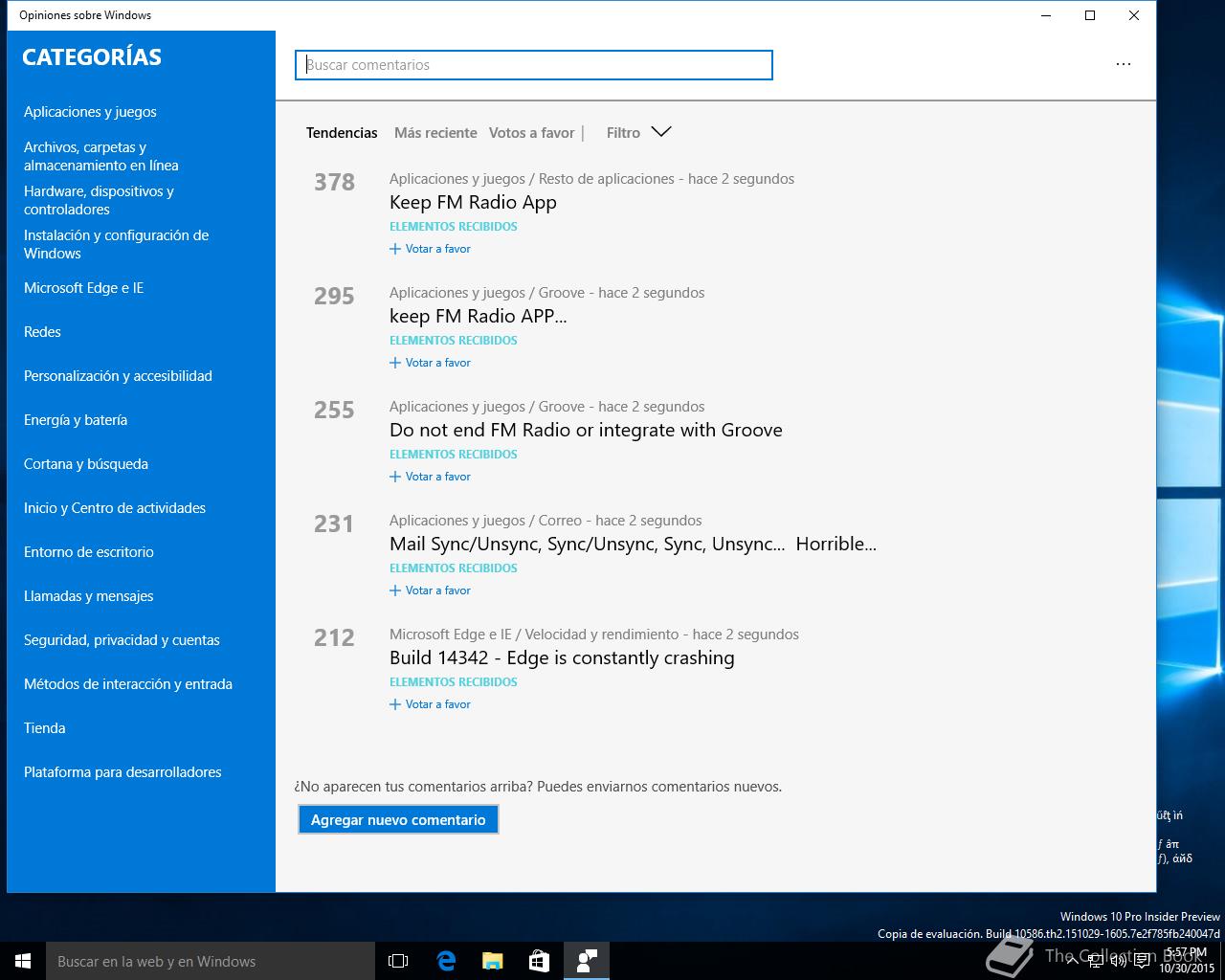This screenshot has height=980, width=1225.
Task: Open File Explorer from the taskbar
Action: pyautogui.click(x=493, y=961)
